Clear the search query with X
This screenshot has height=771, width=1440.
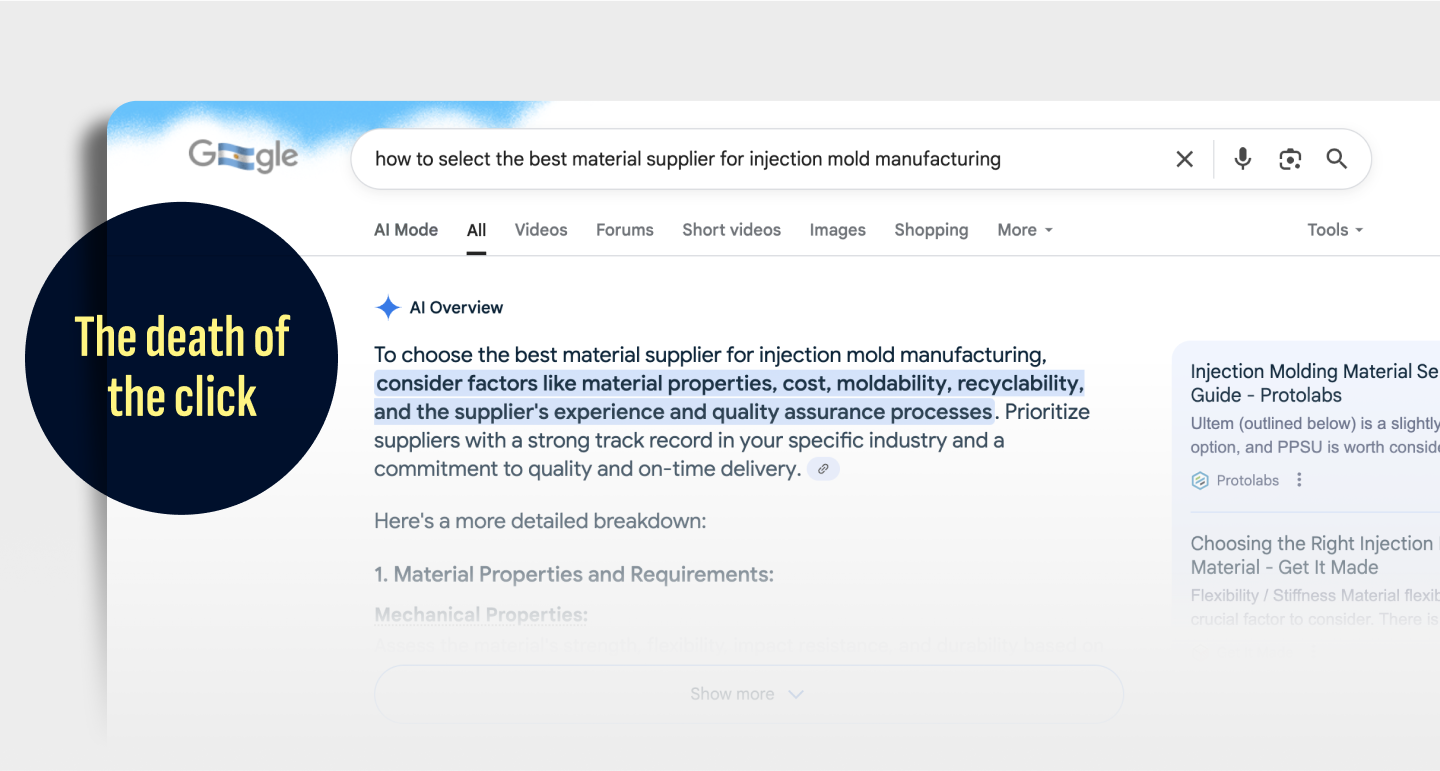point(1185,159)
